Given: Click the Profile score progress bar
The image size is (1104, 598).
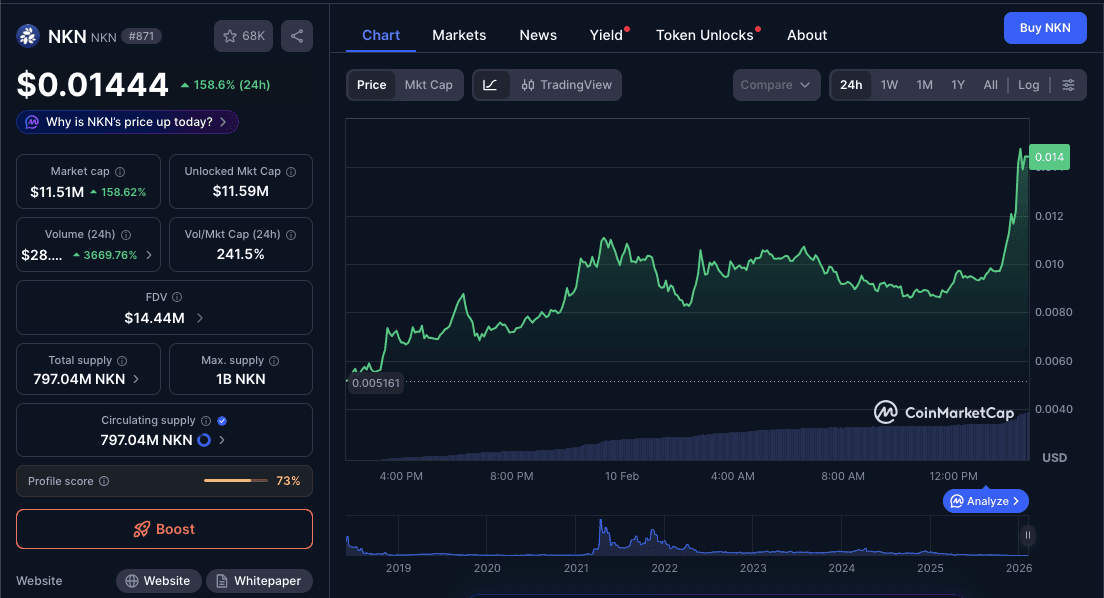Looking at the screenshot, I should 235,481.
